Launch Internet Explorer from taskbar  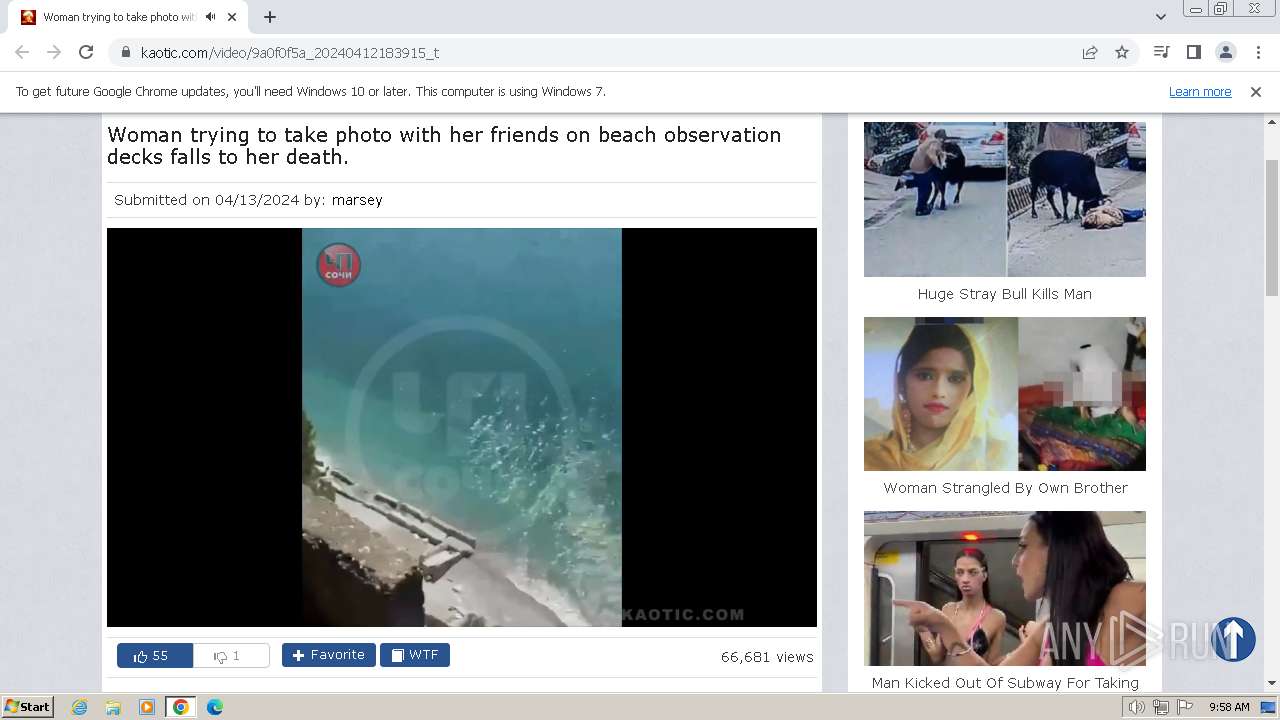click(80, 707)
